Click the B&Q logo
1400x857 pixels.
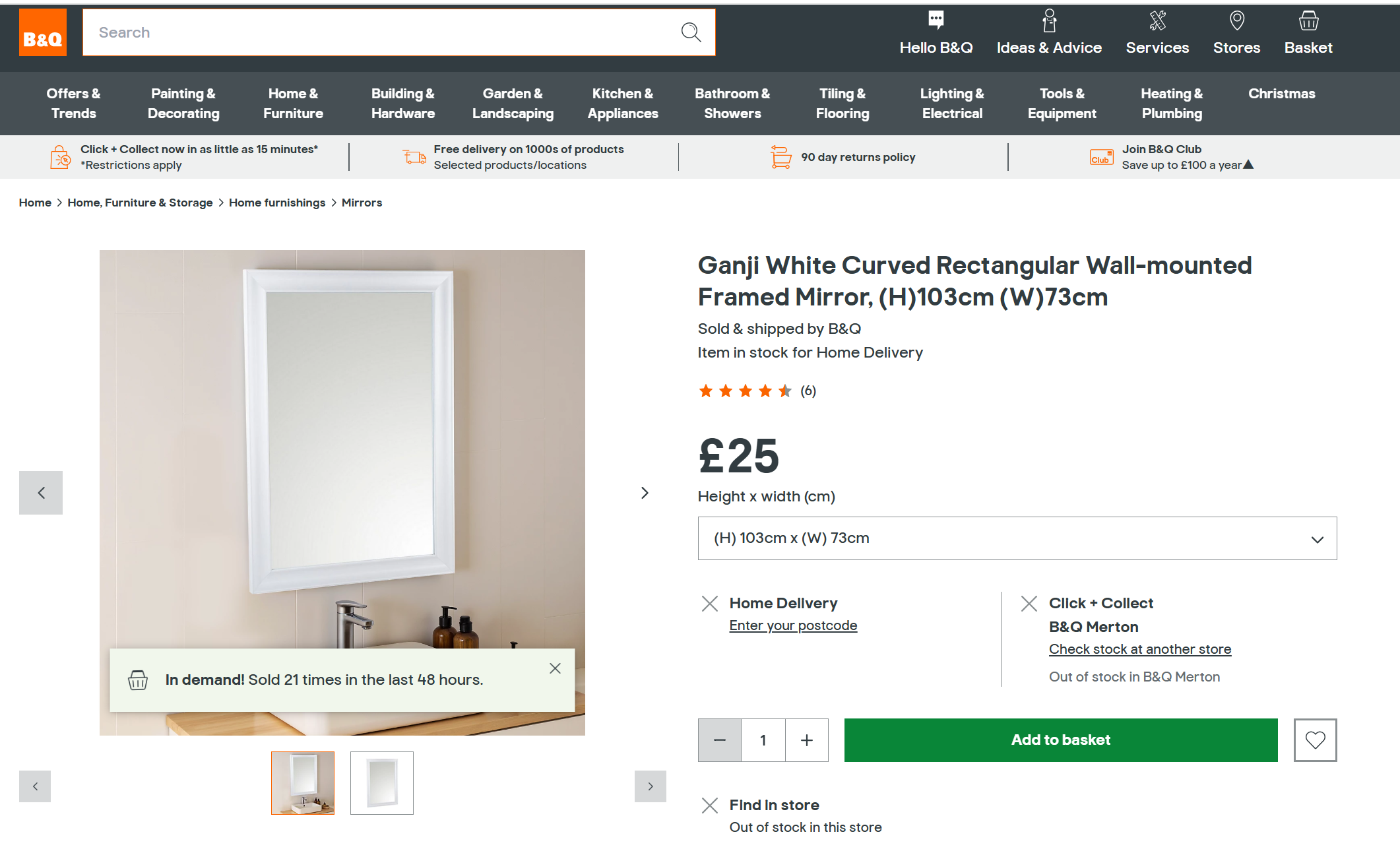[42, 32]
